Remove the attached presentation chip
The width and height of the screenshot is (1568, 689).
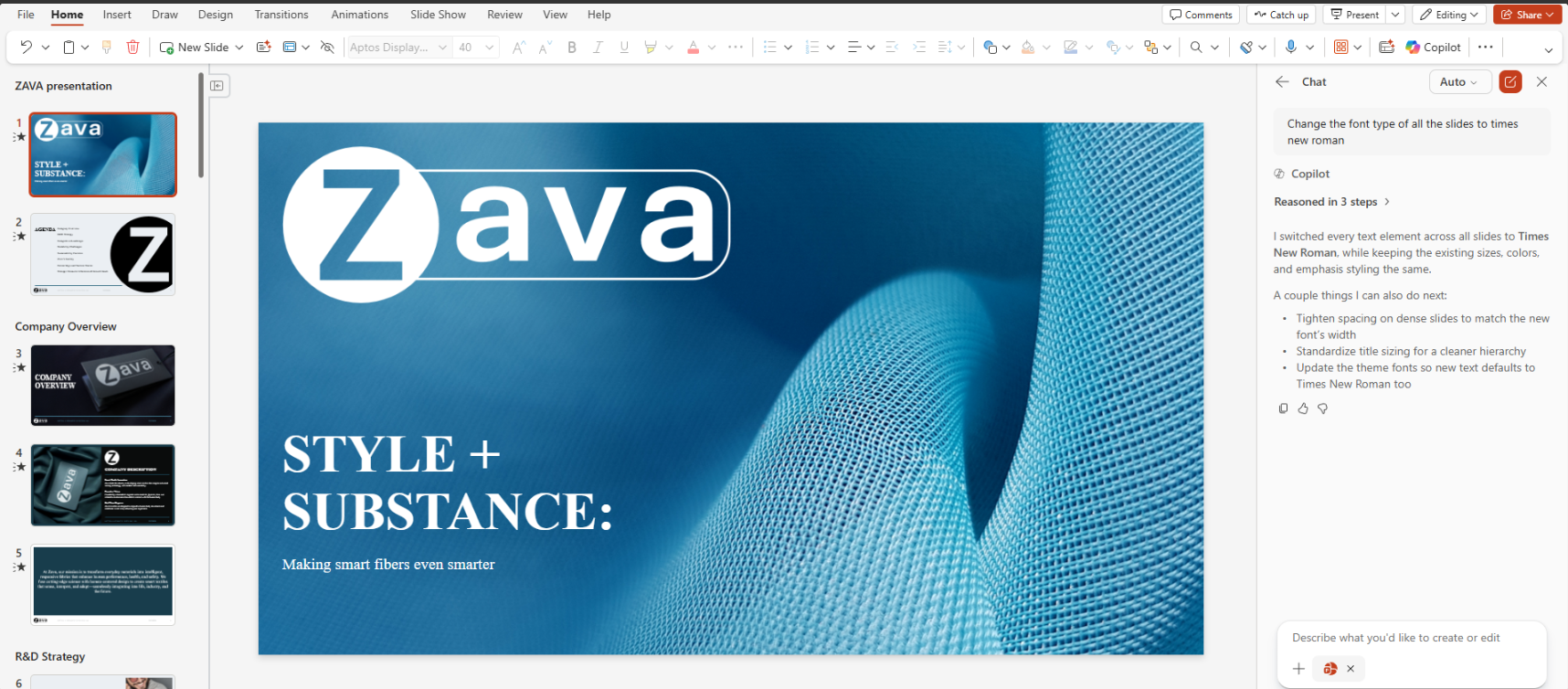pos(1351,669)
